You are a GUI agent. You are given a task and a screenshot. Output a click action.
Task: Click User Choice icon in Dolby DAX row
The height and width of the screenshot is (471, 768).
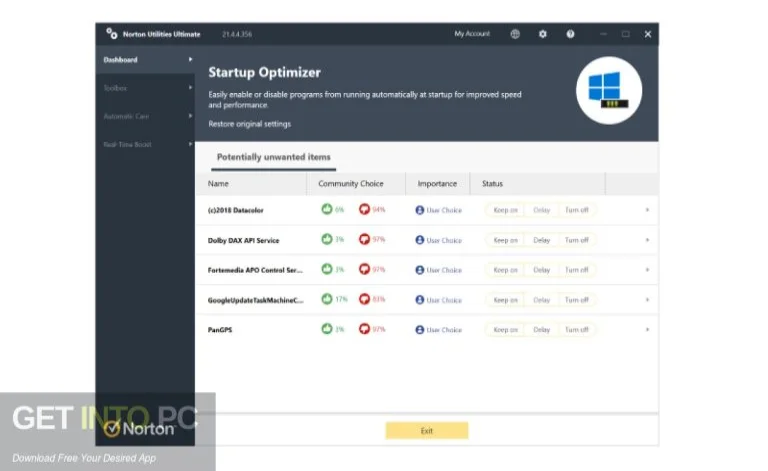(420, 240)
